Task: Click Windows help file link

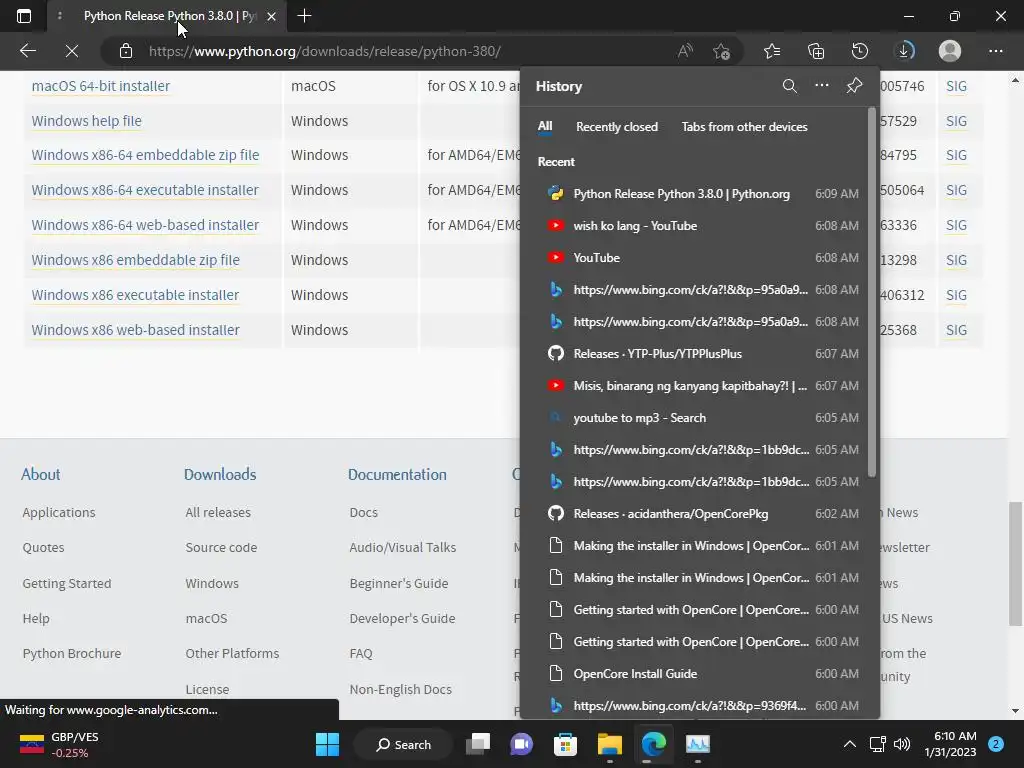Action: coord(86,121)
